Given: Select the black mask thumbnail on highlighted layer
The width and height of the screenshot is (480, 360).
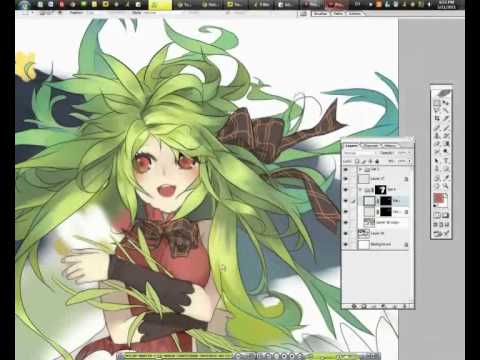Looking at the screenshot, I should pos(386,201).
